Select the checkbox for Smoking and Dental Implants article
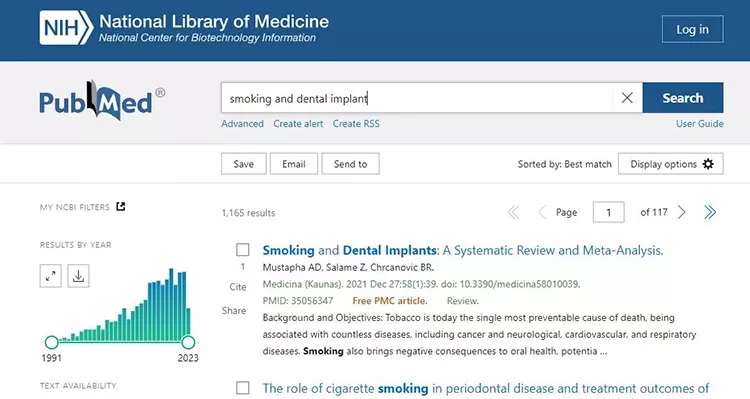 243,250
